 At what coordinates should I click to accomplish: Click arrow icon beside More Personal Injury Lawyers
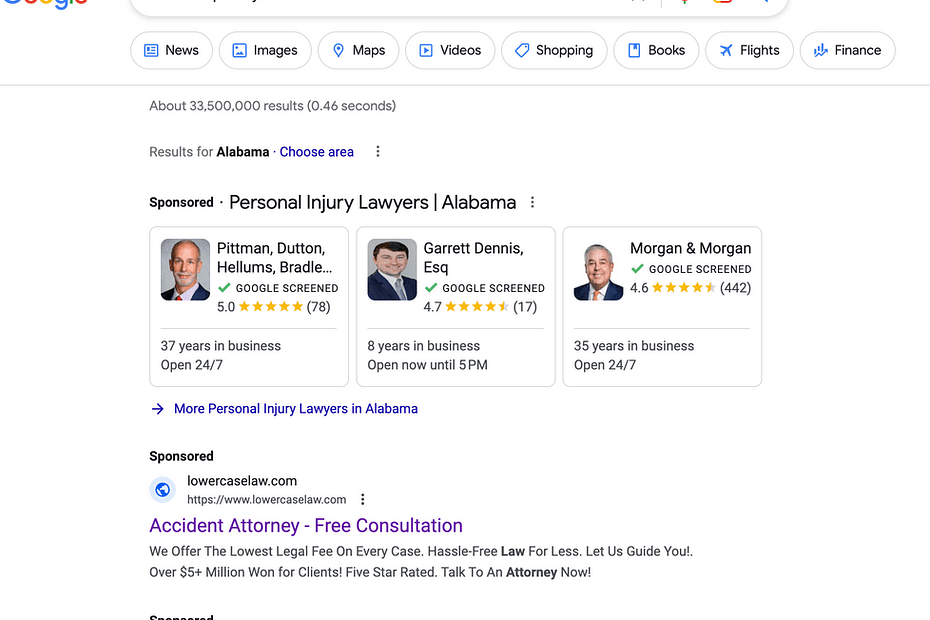[x=157, y=409]
